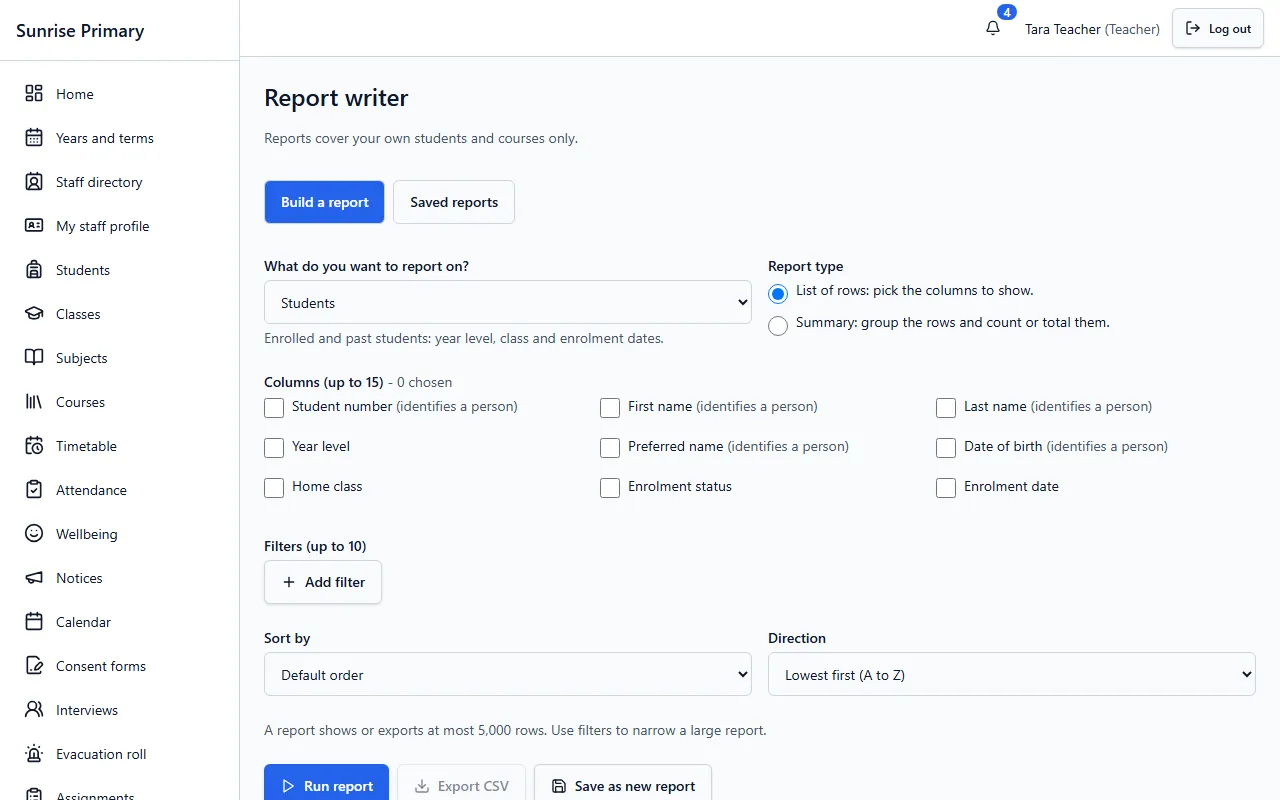
Task: Click the Calendar icon in sidebar
Action: click(34, 622)
